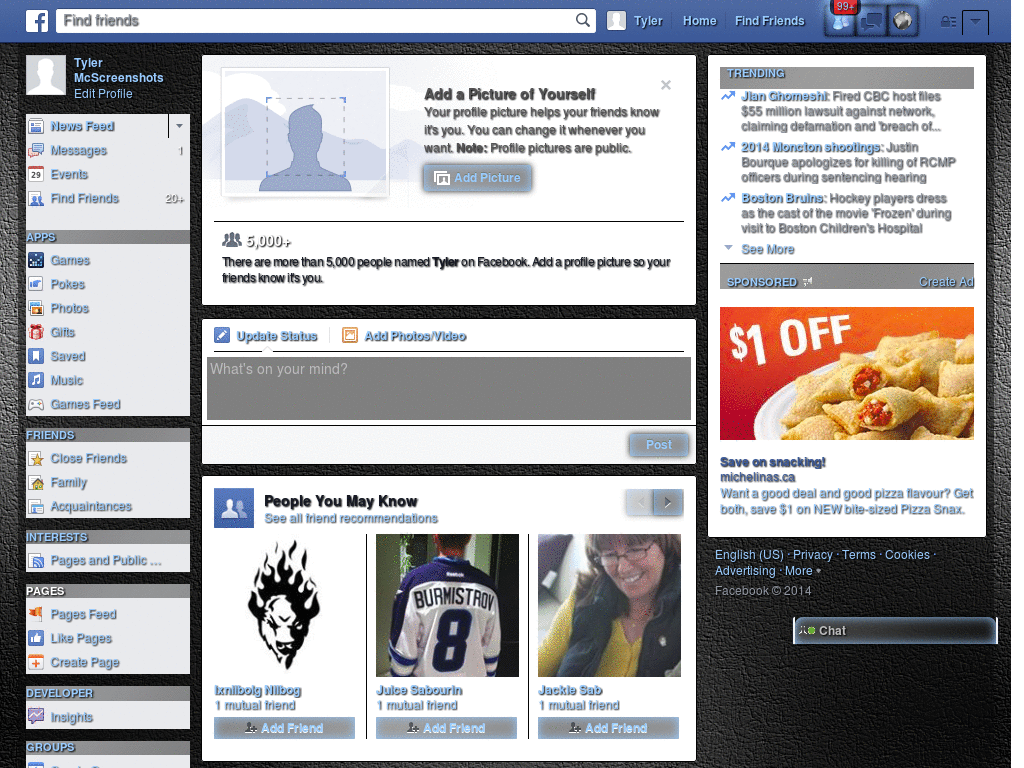Open privacy shortcuts lock icon
1024x768 pixels.
(948, 22)
